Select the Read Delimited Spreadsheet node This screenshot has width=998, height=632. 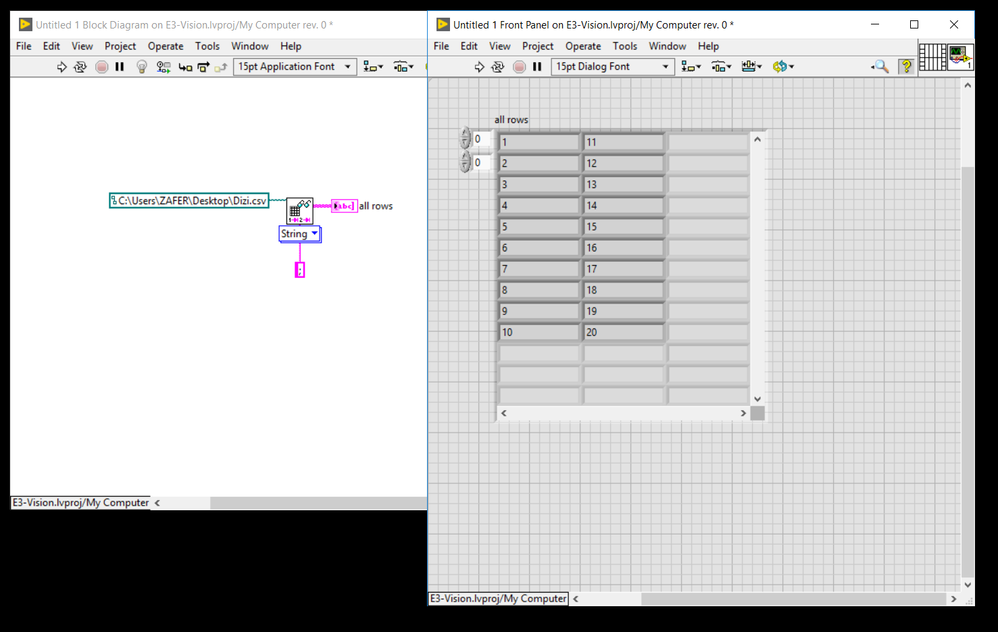pos(299,211)
